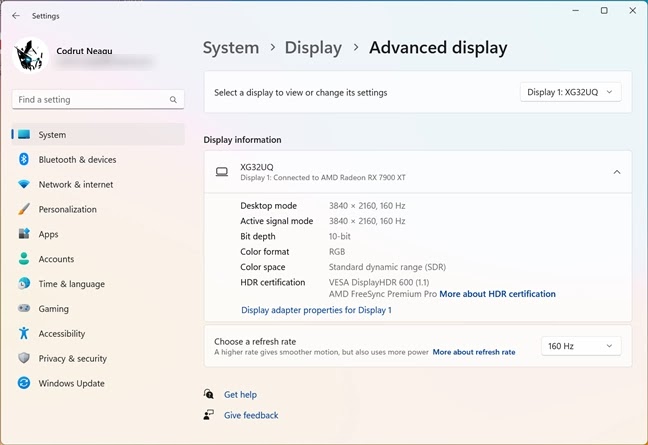The height and width of the screenshot is (445, 648).
Task: Click the Network & internet Wi-Fi icon
Action: tap(24, 185)
